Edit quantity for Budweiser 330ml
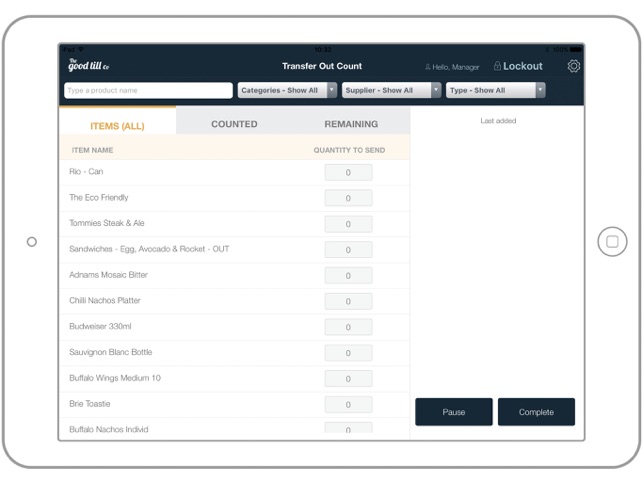 [x=348, y=327]
